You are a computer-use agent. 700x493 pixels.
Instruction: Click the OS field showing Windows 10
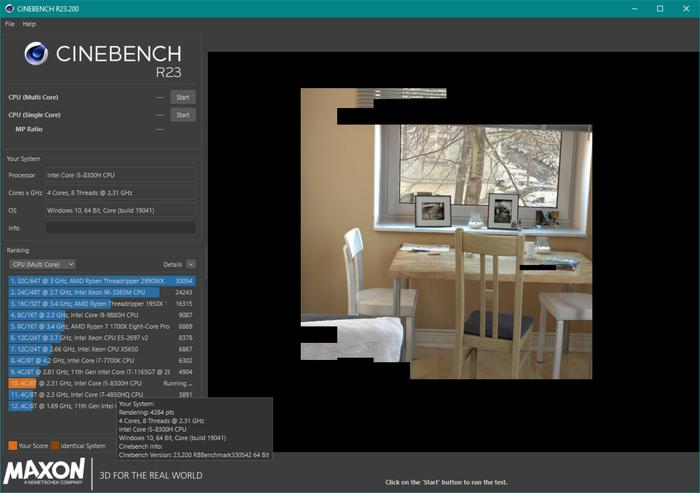pos(121,210)
